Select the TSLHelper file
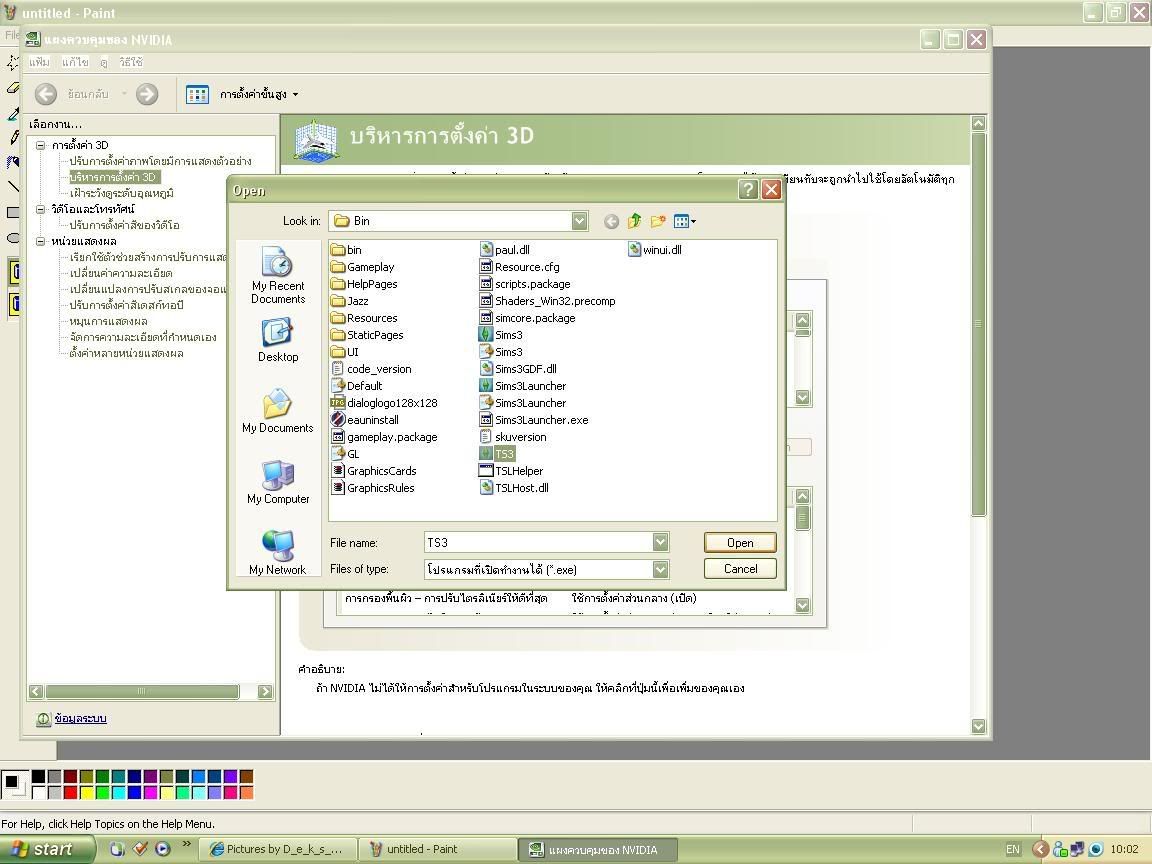Image resolution: width=1152 pixels, height=864 pixels. (x=511, y=471)
